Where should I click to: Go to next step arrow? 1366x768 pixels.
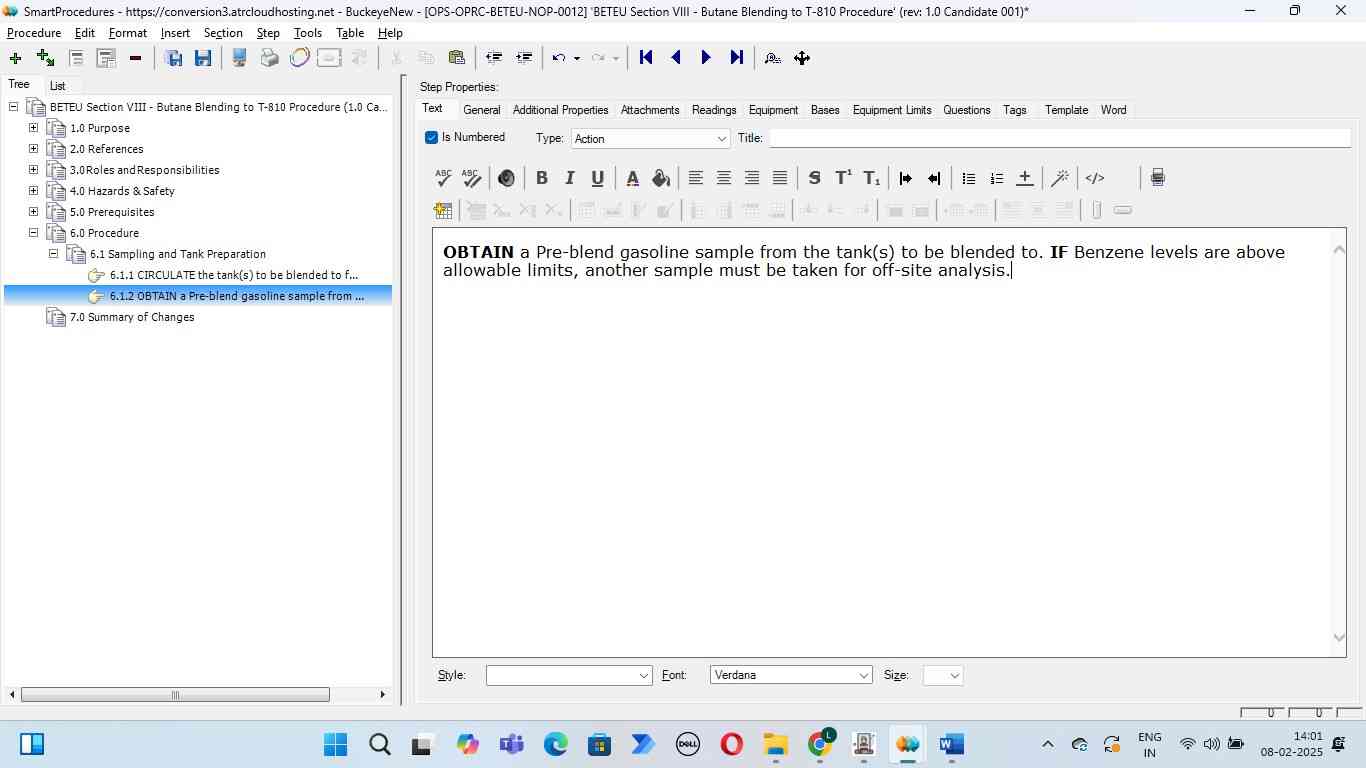pyautogui.click(x=706, y=58)
